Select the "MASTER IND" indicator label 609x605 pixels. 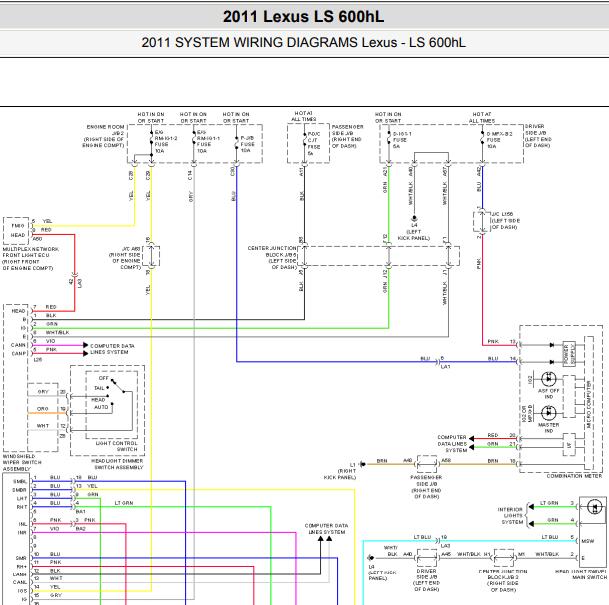pos(548,428)
